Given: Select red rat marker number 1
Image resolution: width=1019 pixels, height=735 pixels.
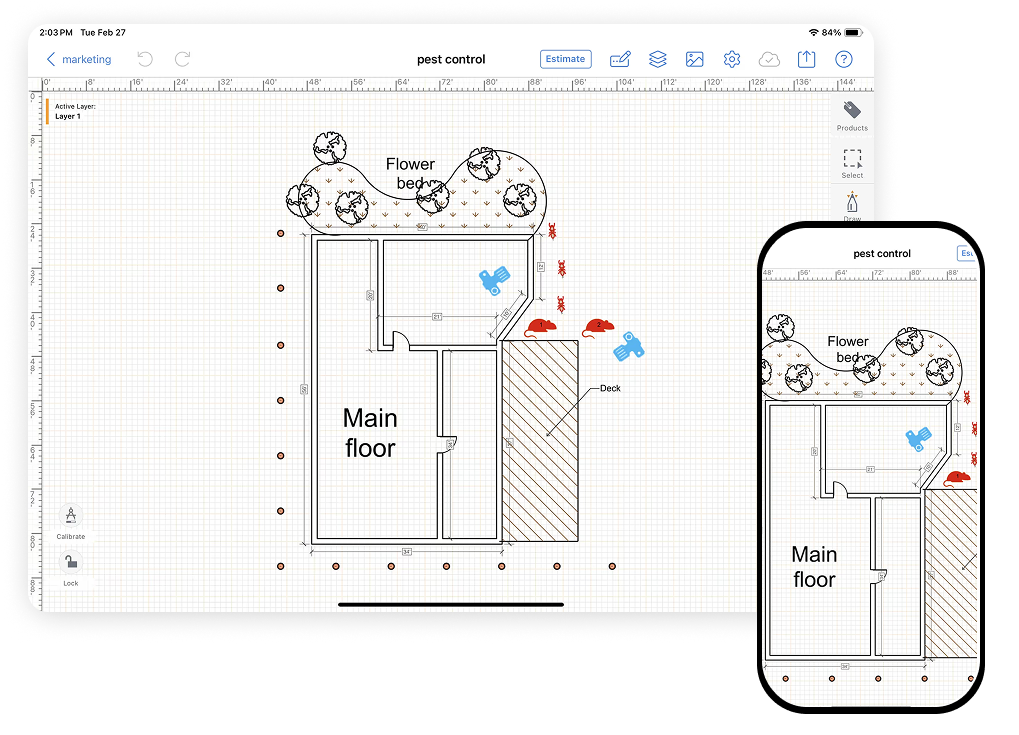Looking at the screenshot, I should tap(541, 328).
